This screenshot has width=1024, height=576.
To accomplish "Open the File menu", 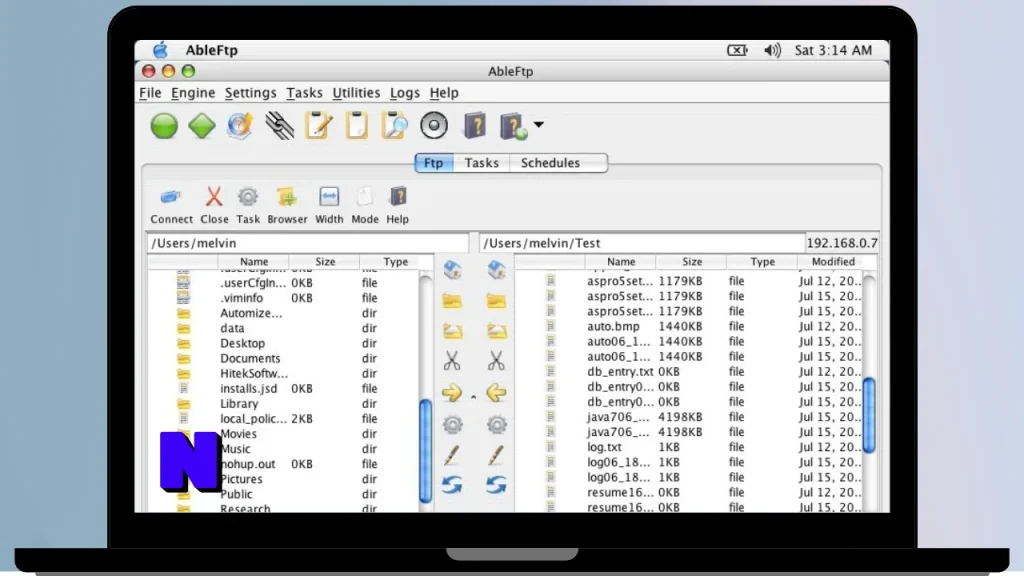I will tap(150, 93).
